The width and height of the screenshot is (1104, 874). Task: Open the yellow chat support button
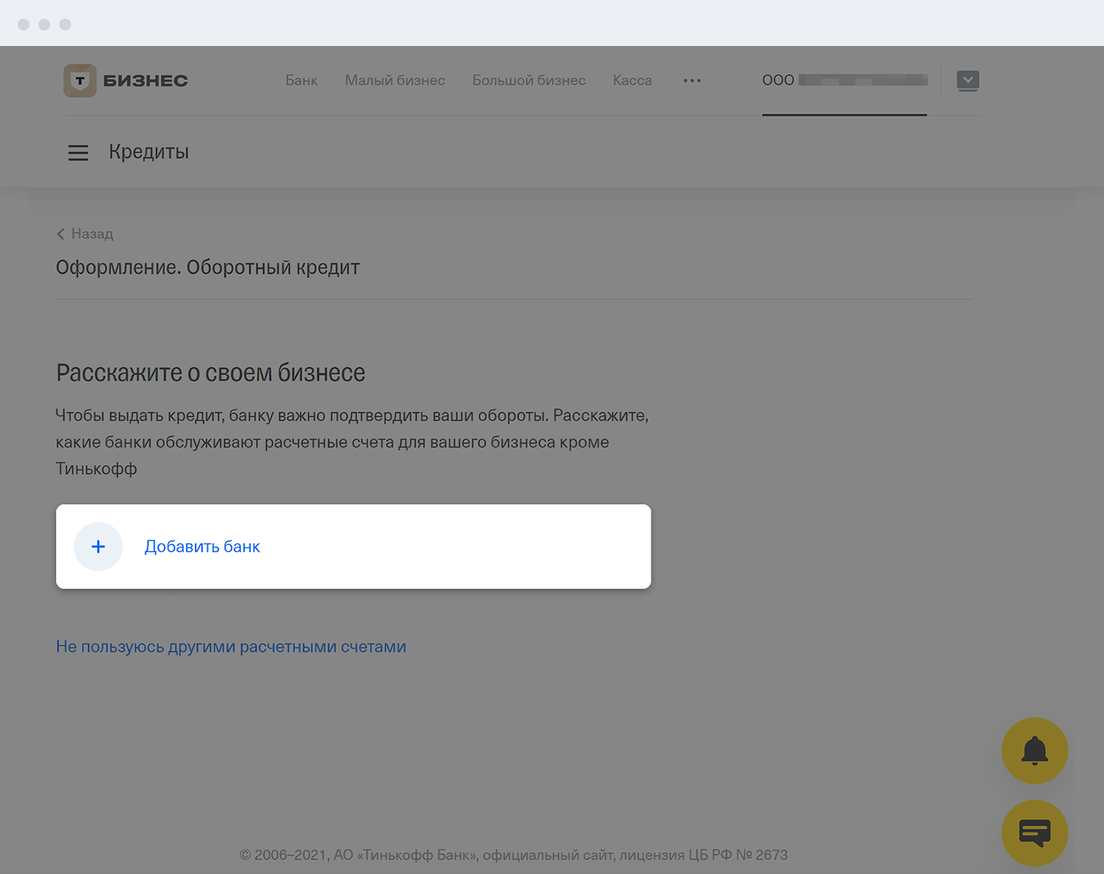click(1034, 832)
